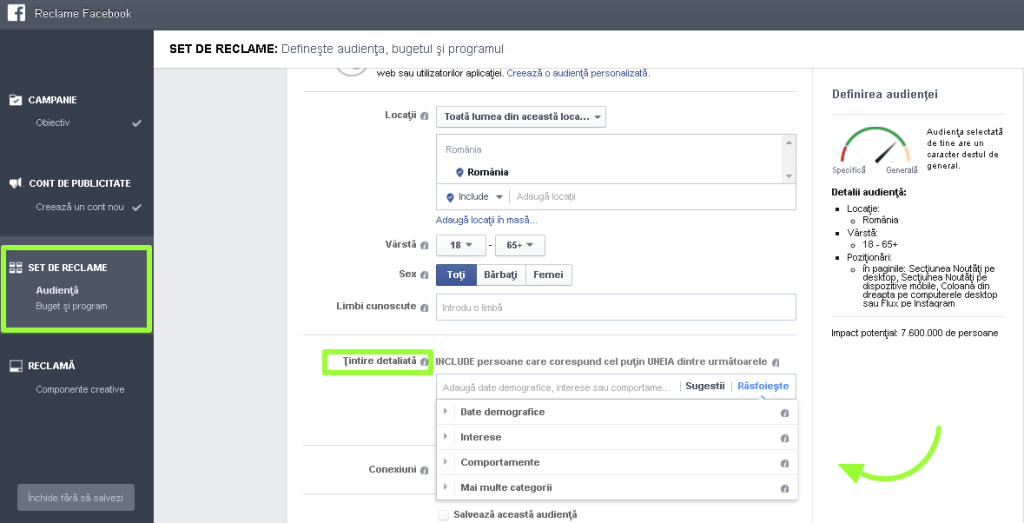This screenshot has height=523, width=1024.
Task: Open the minimum age 18 dropdown
Action: pos(460,246)
